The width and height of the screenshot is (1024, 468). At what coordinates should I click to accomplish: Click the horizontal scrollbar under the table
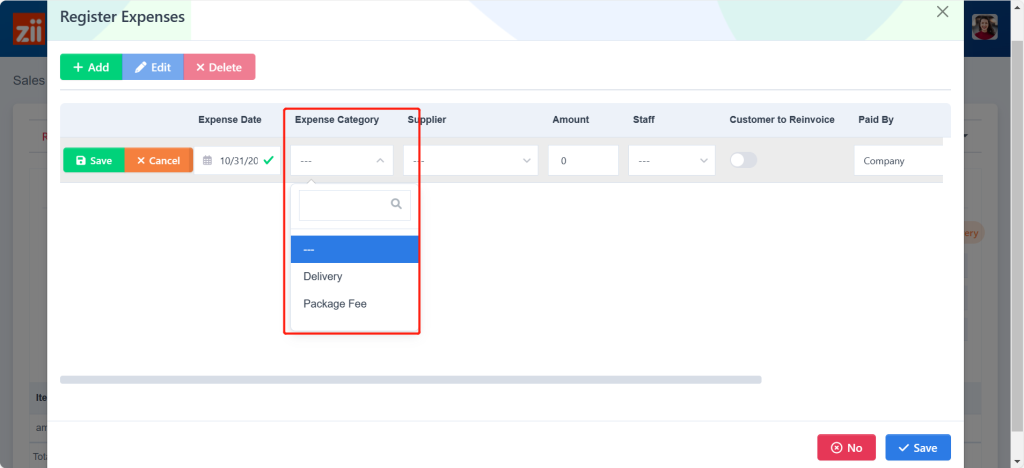[x=410, y=380]
